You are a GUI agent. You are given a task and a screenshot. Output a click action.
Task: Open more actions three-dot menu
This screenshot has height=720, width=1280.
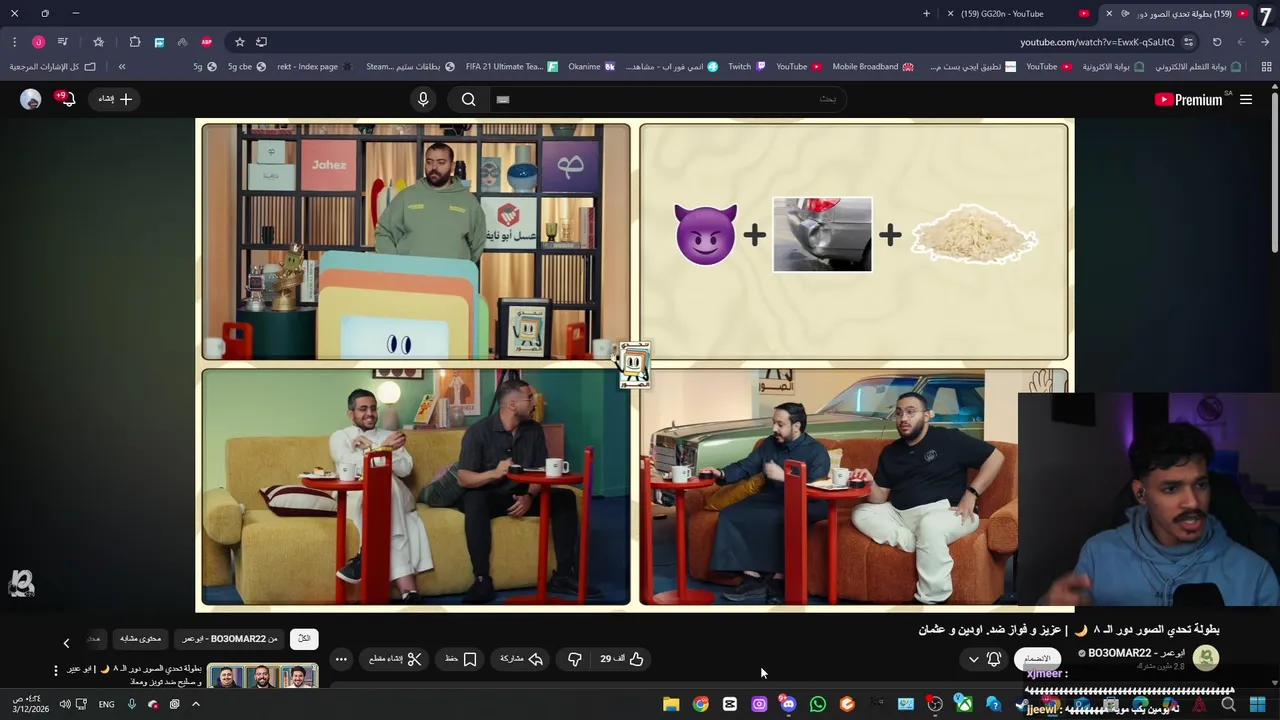coord(341,659)
